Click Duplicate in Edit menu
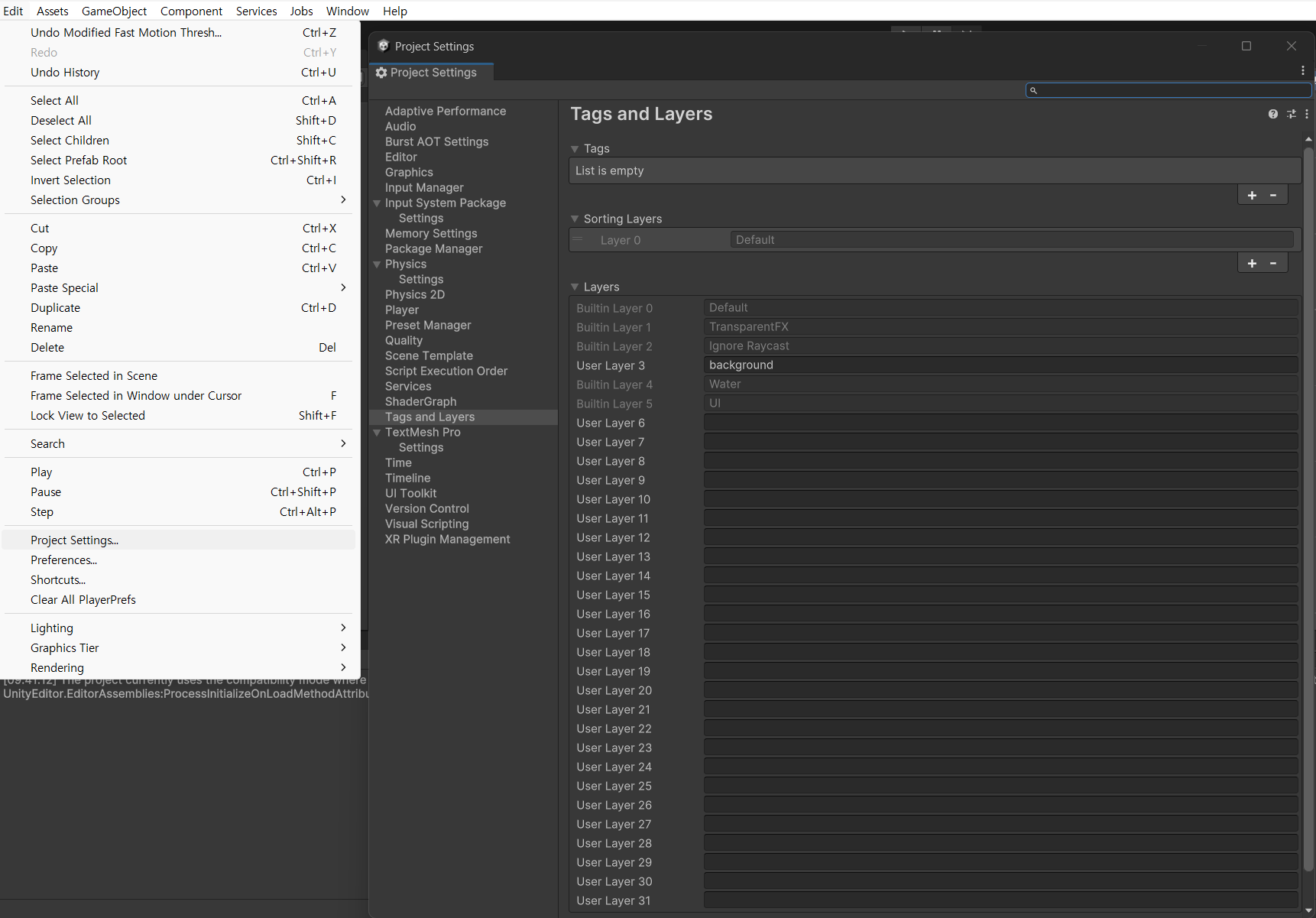The width and height of the screenshot is (1316, 918). click(x=180, y=308)
